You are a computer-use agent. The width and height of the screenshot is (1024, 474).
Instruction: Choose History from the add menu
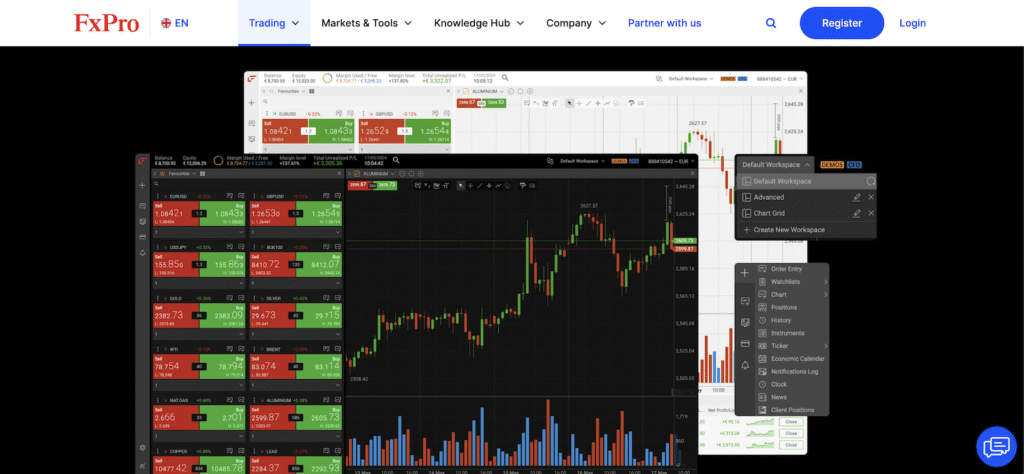tap(780, 320)
